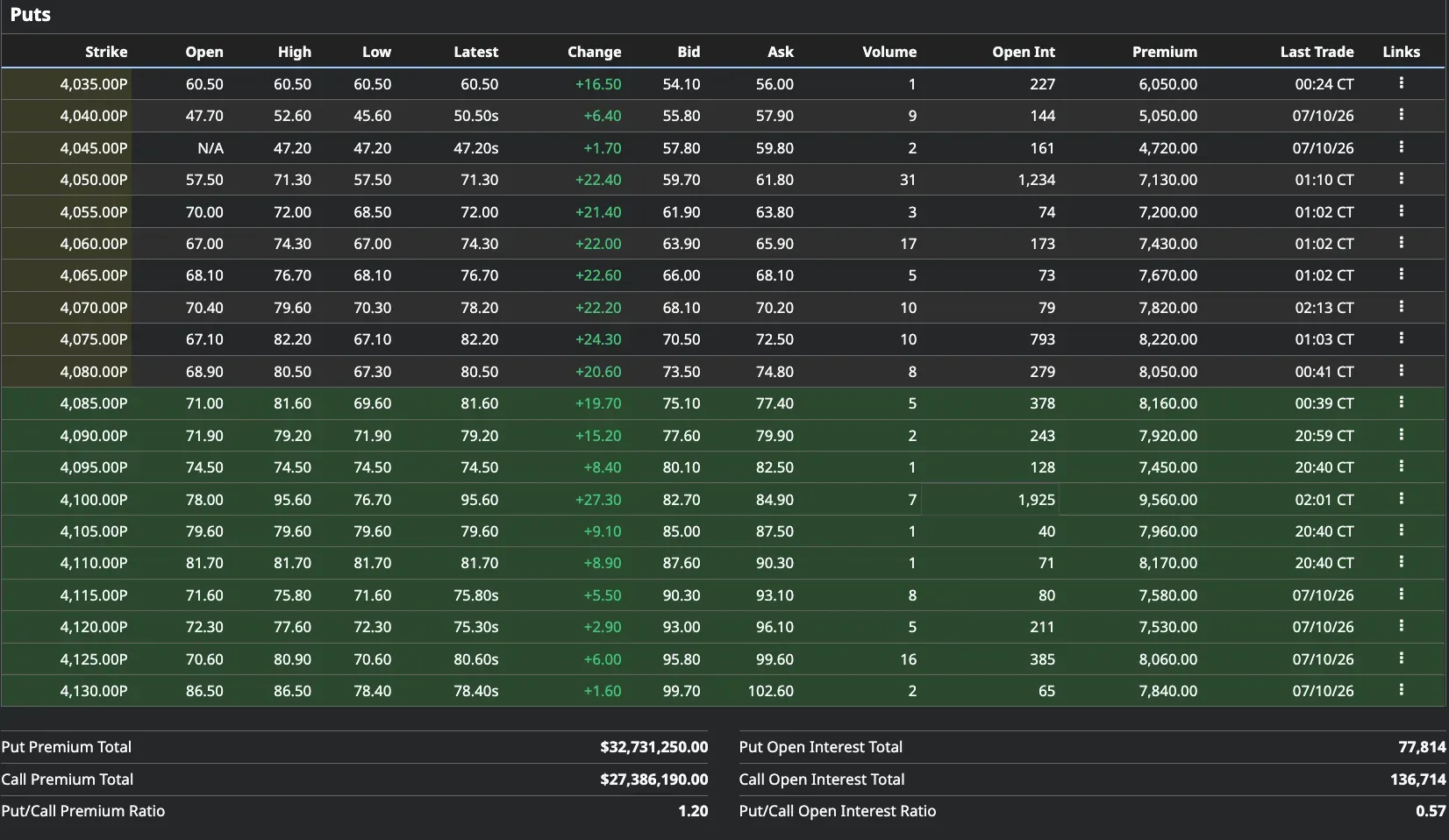Screen dimensions: 1449x840
Task: Sort table by High column header
Action: (x=295, y=52)
